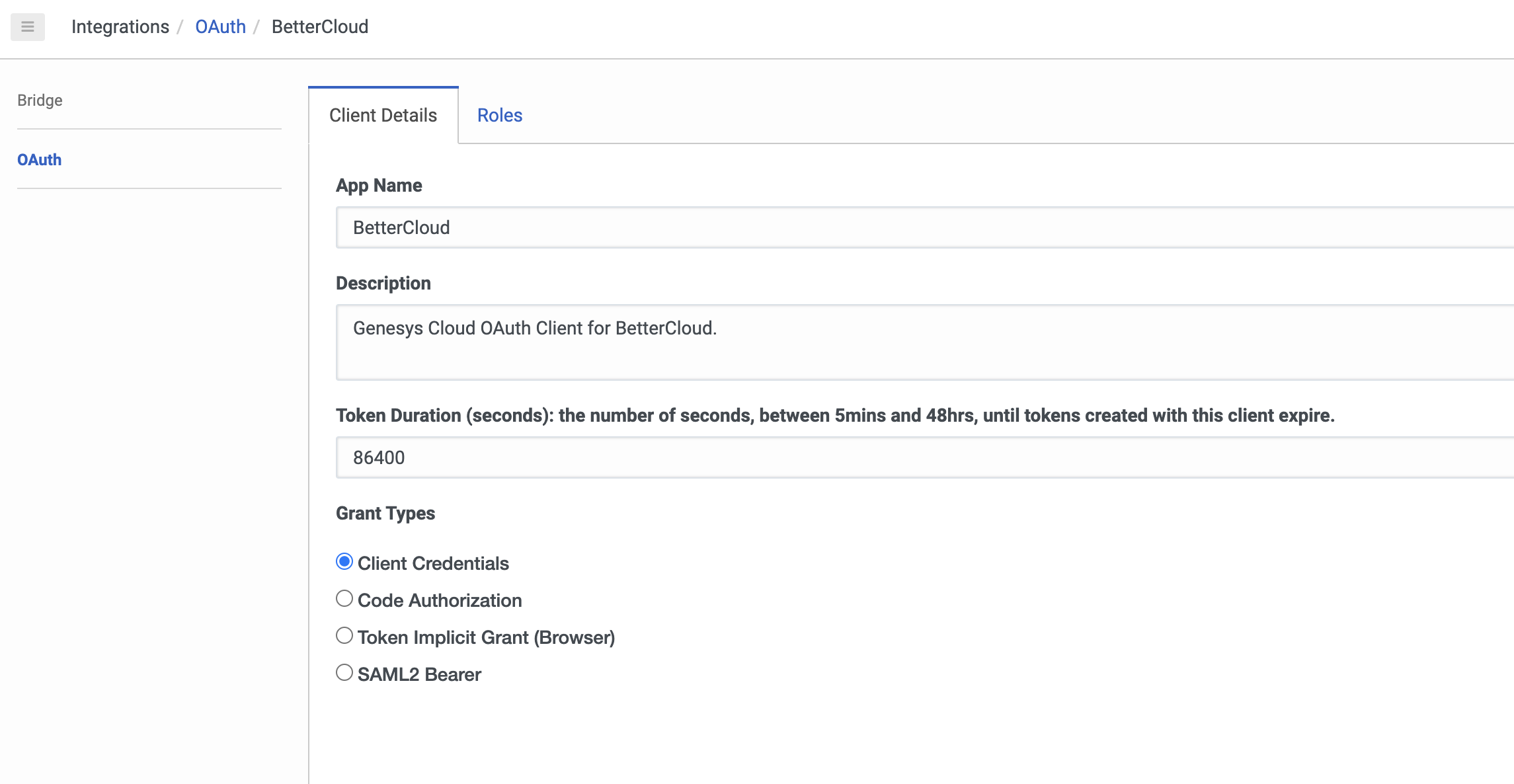Select OAuth in the sidebar

point(39,159)
